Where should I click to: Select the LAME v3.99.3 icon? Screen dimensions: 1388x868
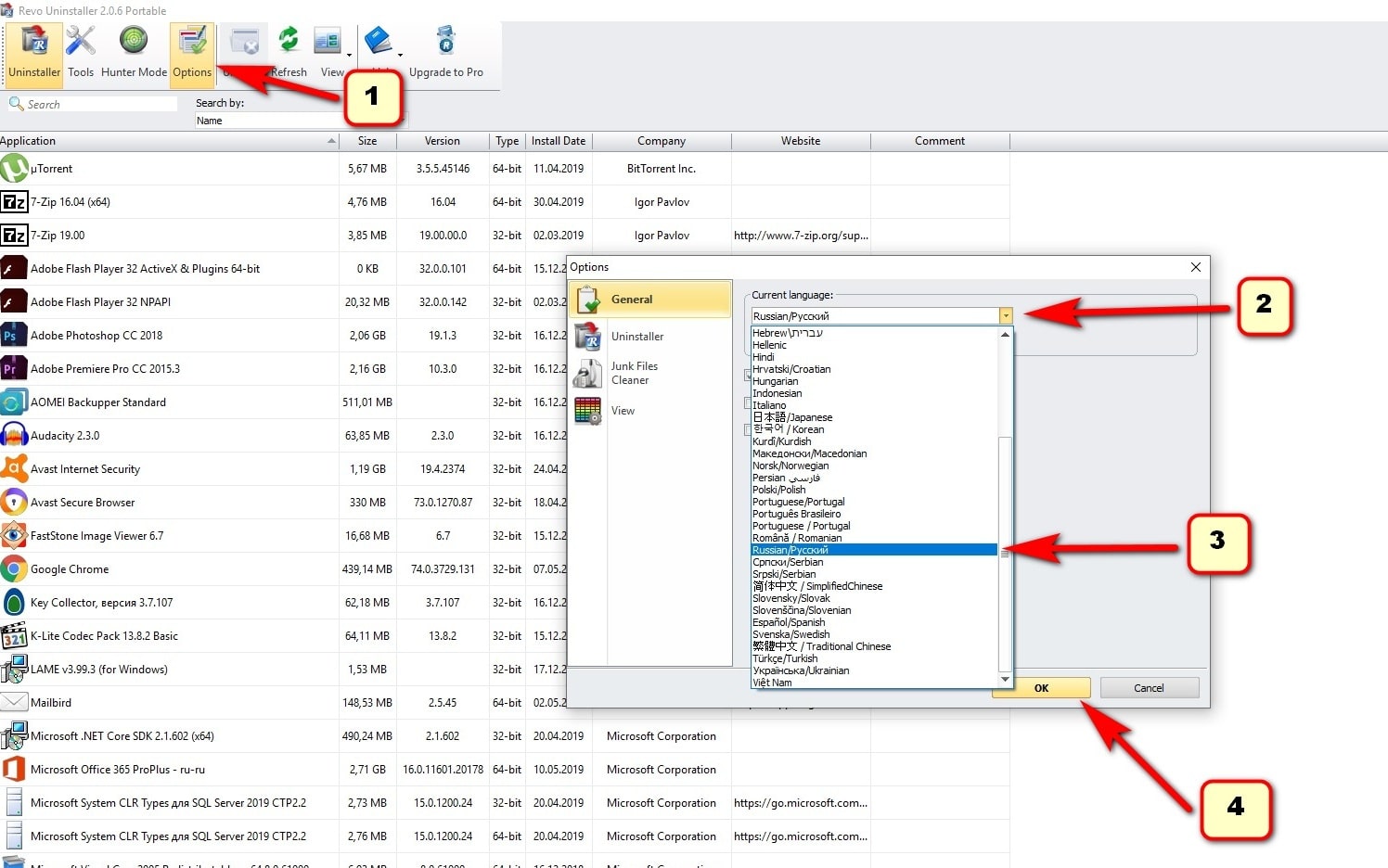coord(14,669)
